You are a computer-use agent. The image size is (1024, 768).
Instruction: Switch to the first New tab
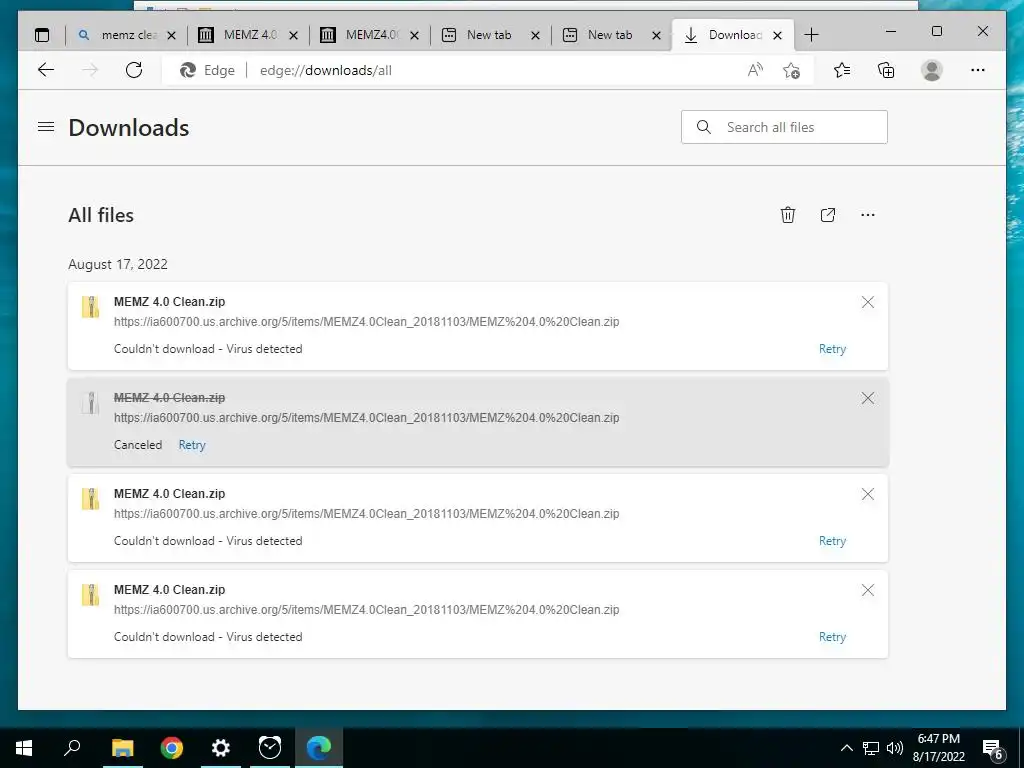click(x=490, y=35)
